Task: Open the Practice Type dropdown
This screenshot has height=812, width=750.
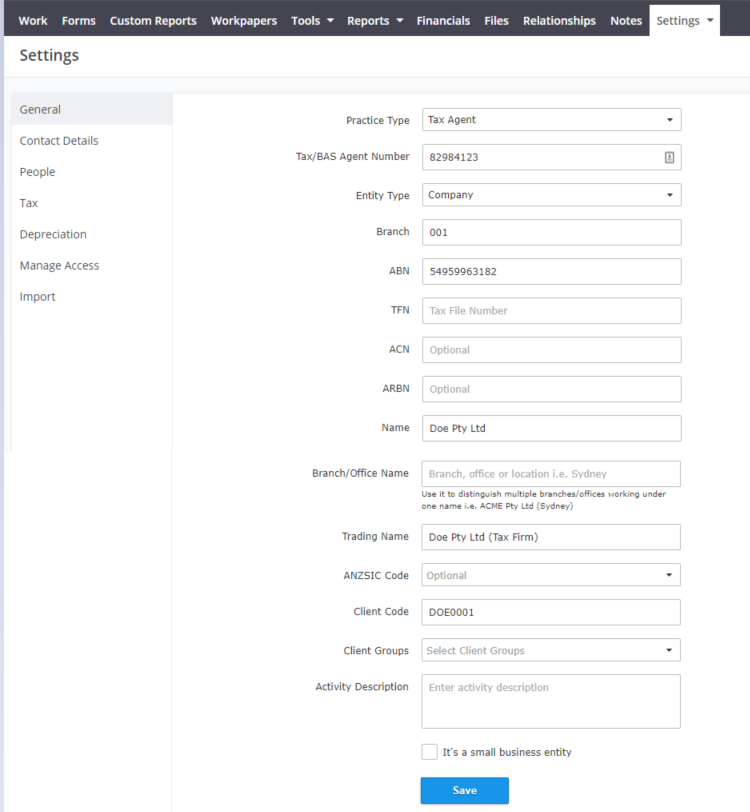Action: pos(671,119)
